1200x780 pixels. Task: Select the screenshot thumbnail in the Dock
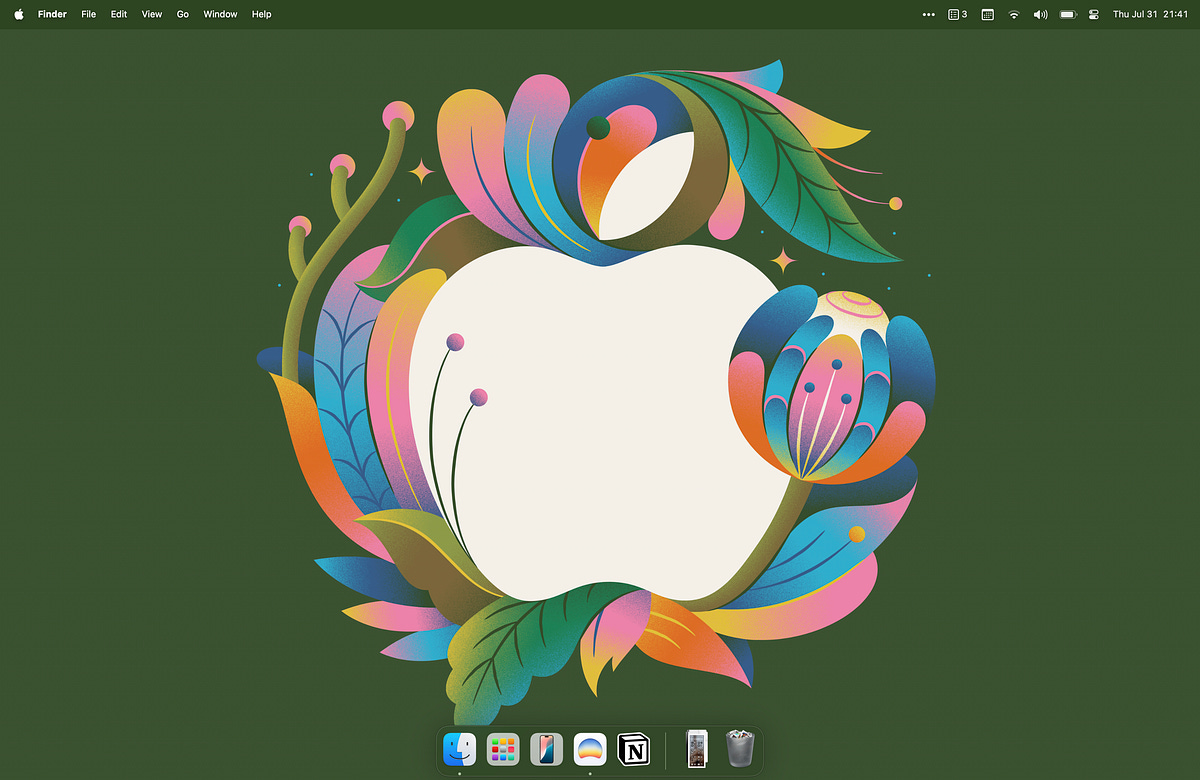coord(696,748)
